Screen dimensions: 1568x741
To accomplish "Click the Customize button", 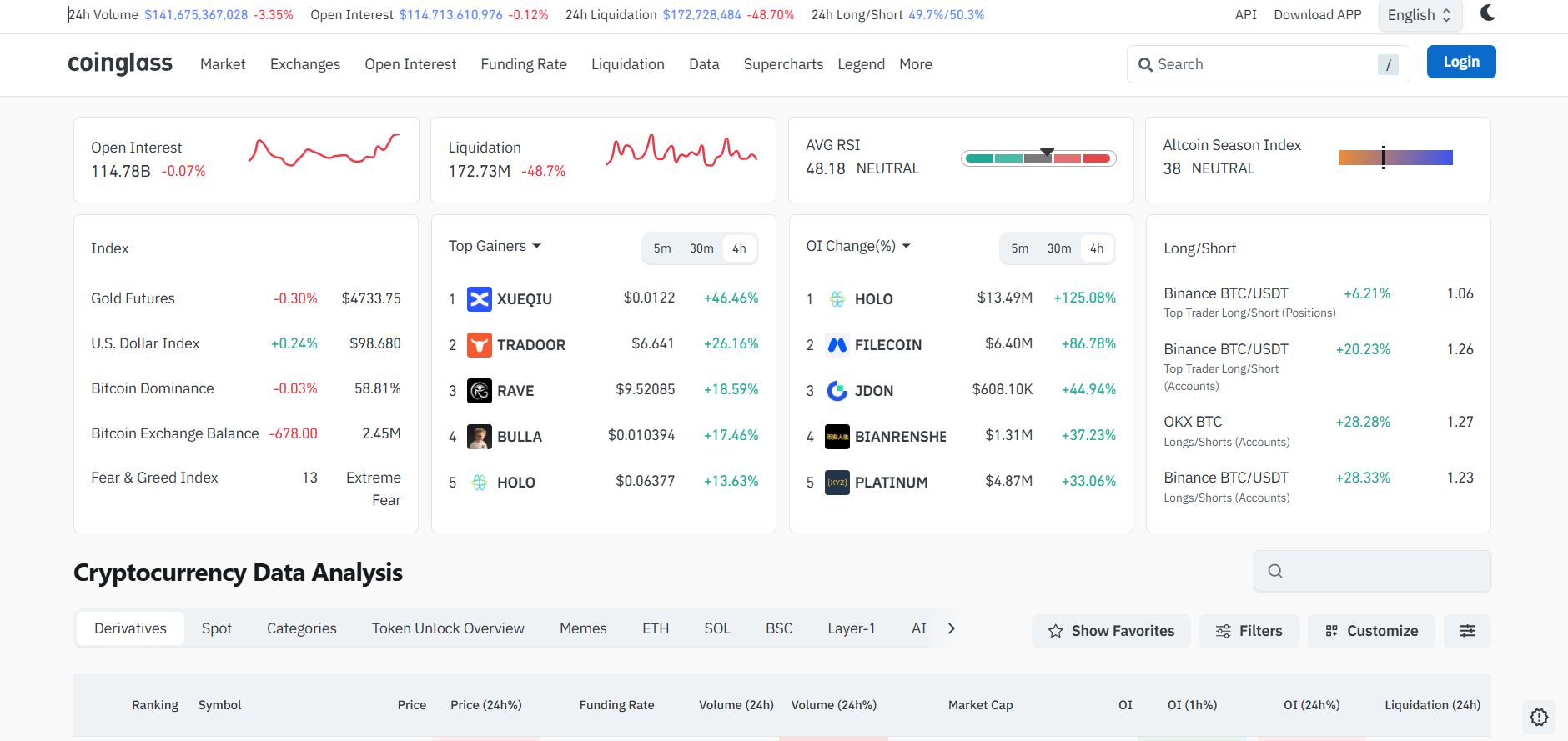I will 1372,631.
